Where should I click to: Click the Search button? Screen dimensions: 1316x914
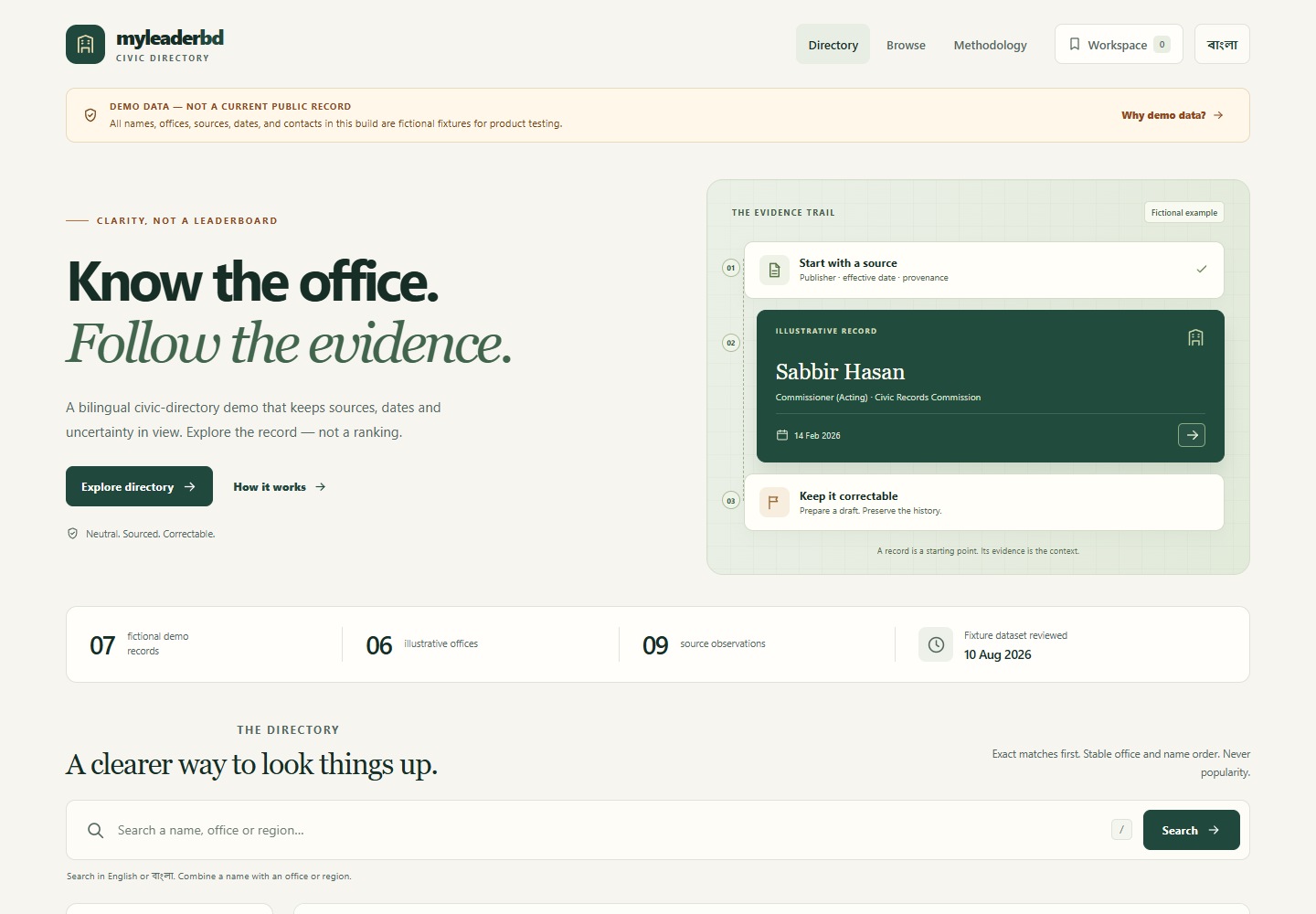(x=1191, y=830)
